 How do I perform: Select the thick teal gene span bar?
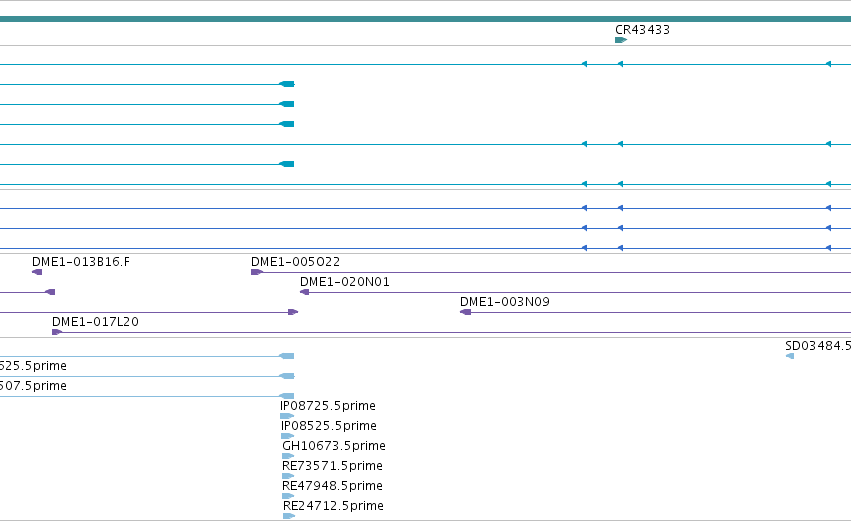point(426,19)
